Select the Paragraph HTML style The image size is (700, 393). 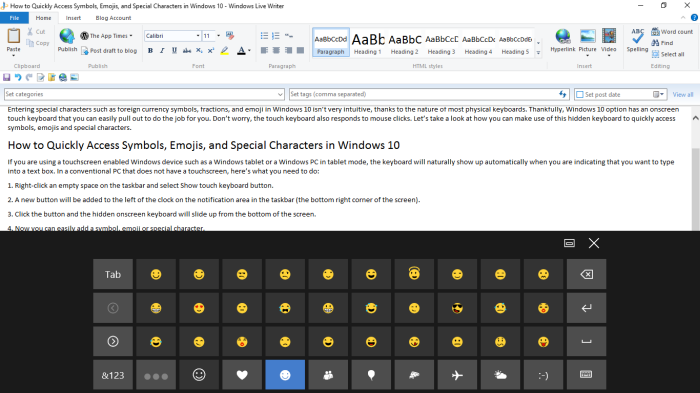coord(331,43)
